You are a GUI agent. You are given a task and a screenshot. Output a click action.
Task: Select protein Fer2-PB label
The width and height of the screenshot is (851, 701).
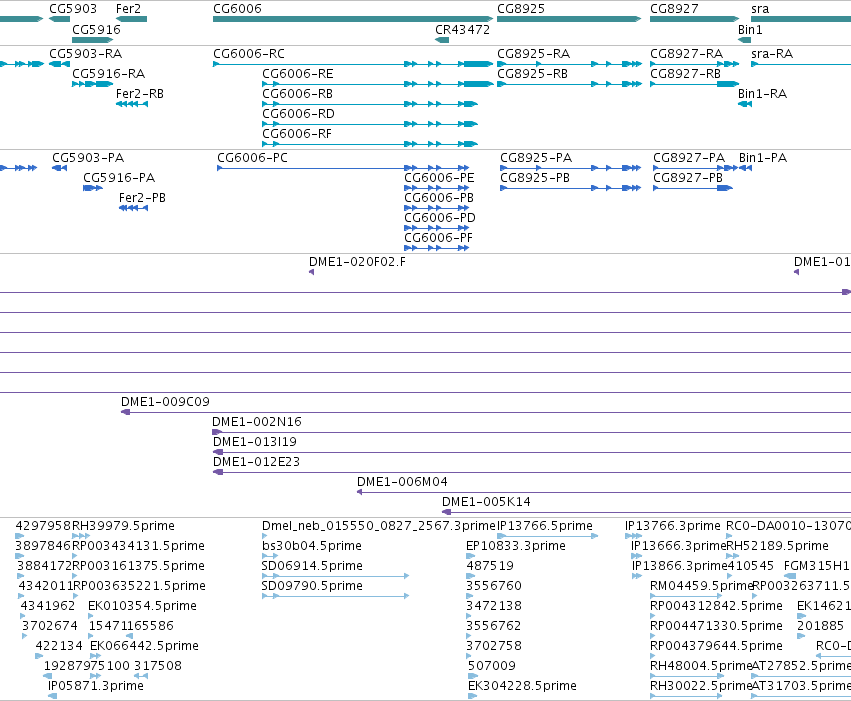(x=142, y=198)
